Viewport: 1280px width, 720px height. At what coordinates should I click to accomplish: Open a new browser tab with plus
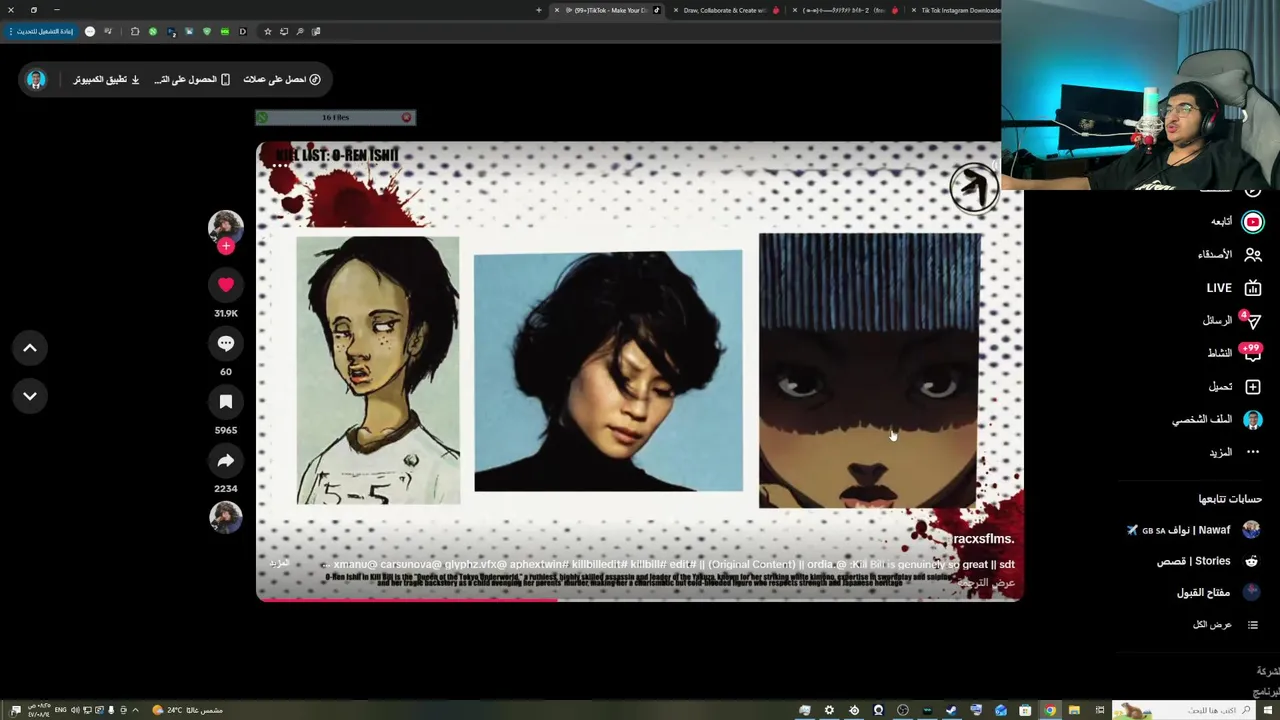point(538,10)
